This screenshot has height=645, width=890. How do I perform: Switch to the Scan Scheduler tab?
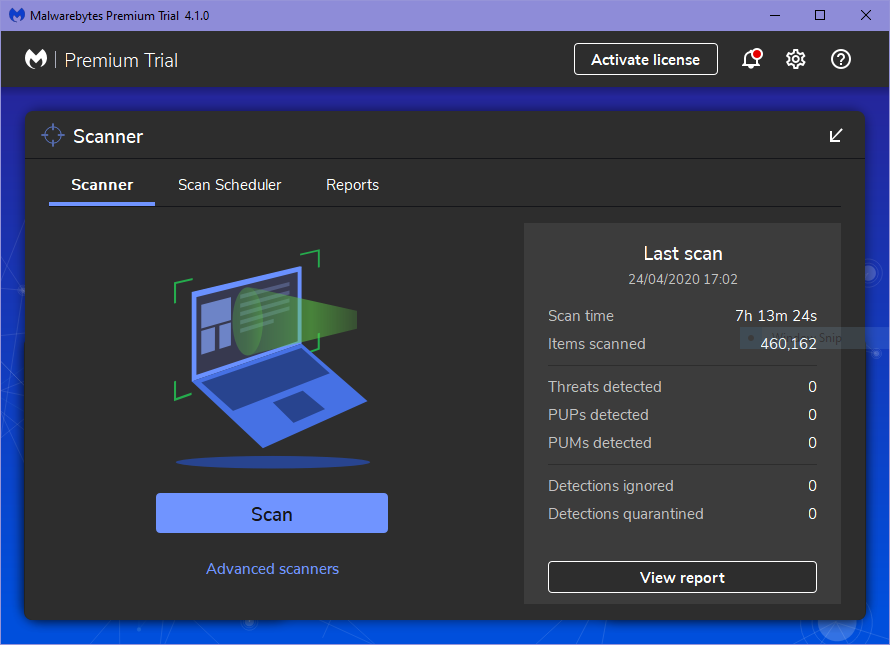229,185
